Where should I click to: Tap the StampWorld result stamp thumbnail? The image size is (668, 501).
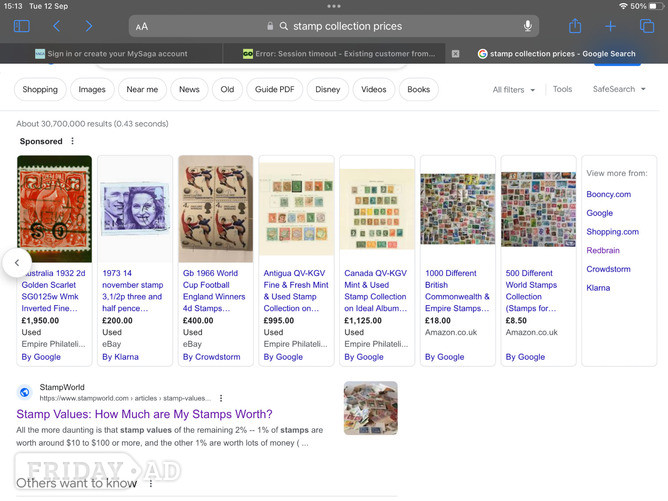click(371, 408)
